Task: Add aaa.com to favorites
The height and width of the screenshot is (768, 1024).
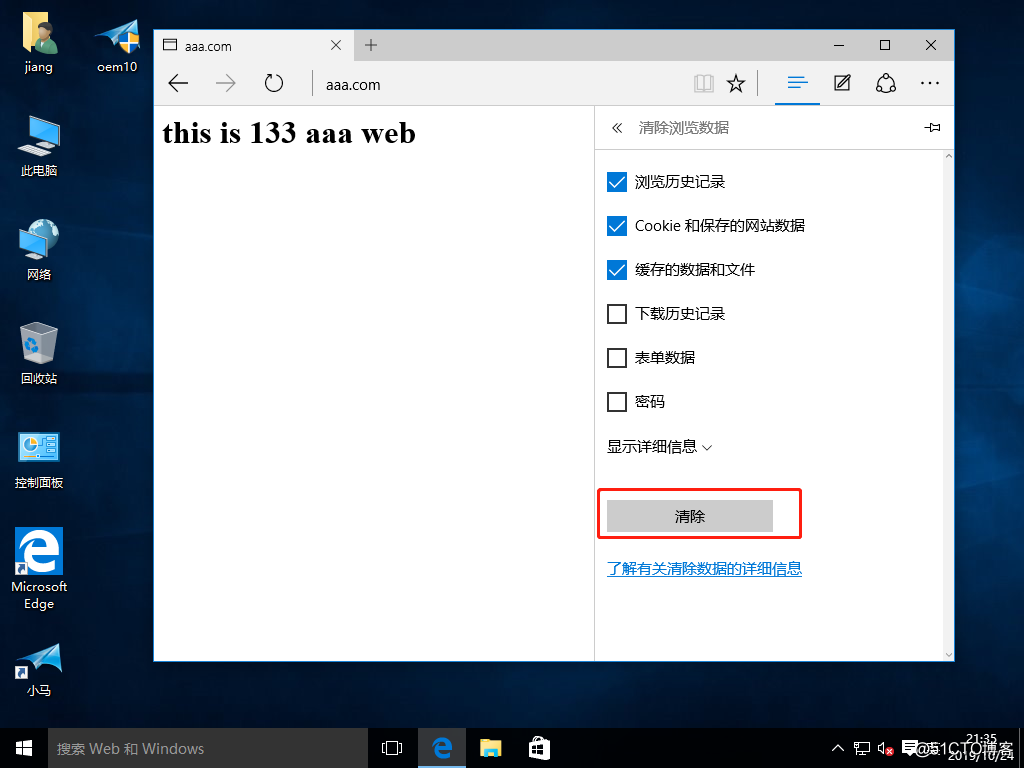Action: tap(737, 84)
